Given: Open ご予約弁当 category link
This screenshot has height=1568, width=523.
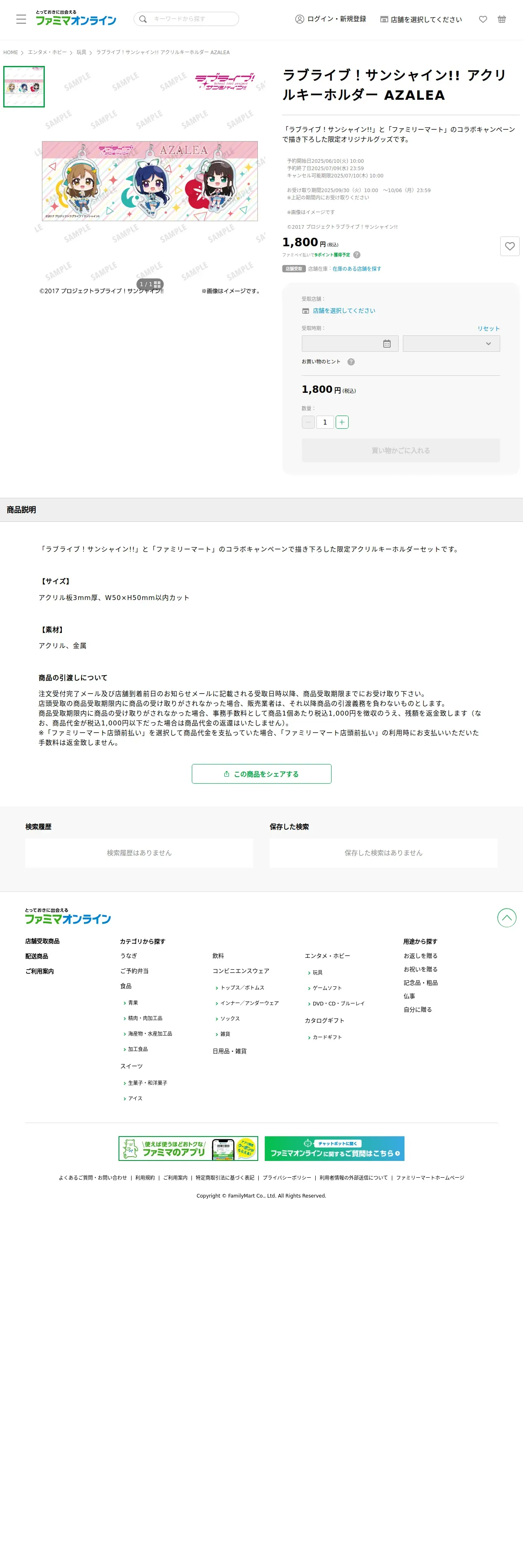Looking at the screenshot, I should [x=134, y=971].
